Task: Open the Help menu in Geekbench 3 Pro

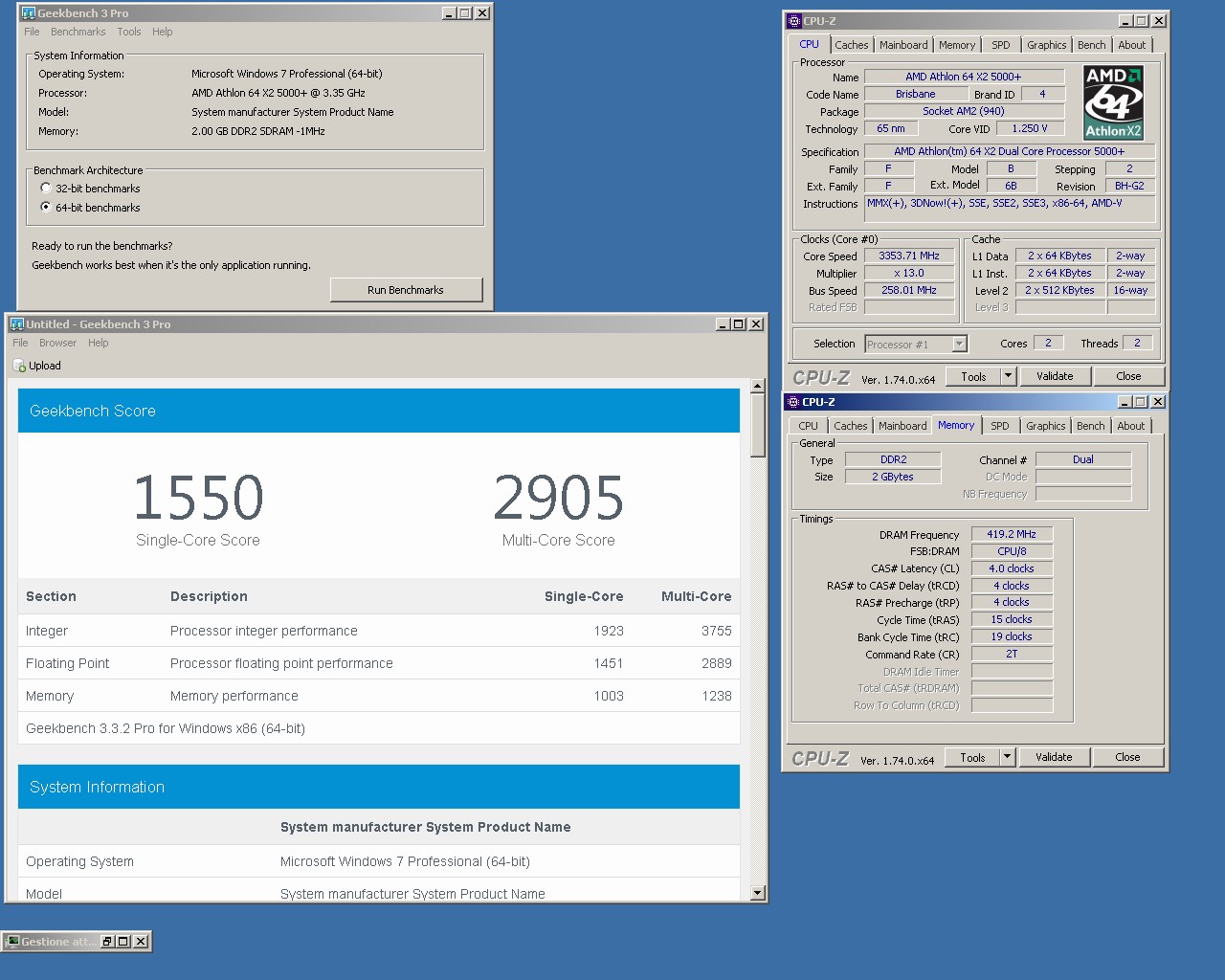Action: 163,33
